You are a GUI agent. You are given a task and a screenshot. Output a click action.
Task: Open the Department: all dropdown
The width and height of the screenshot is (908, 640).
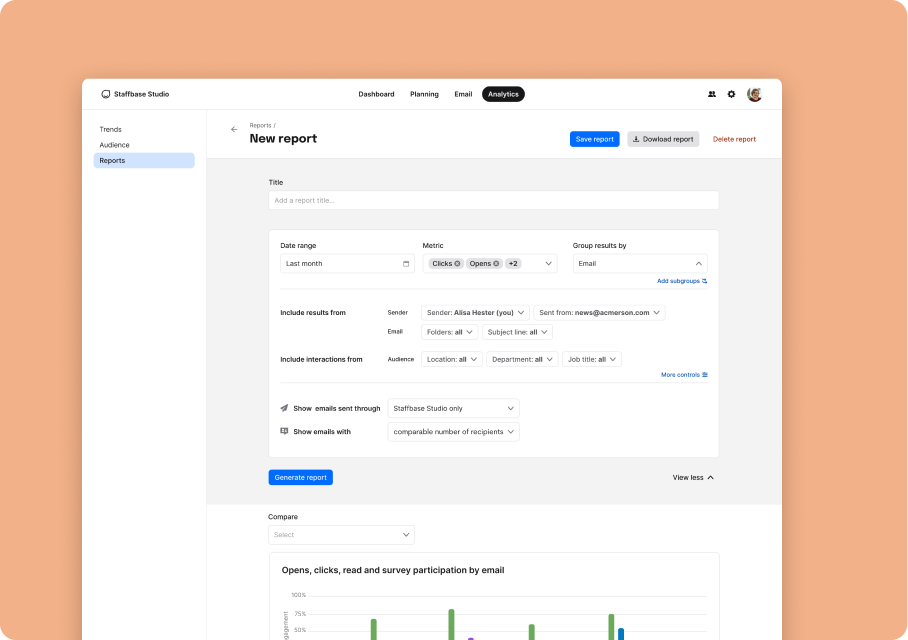(x=522, y=359)
